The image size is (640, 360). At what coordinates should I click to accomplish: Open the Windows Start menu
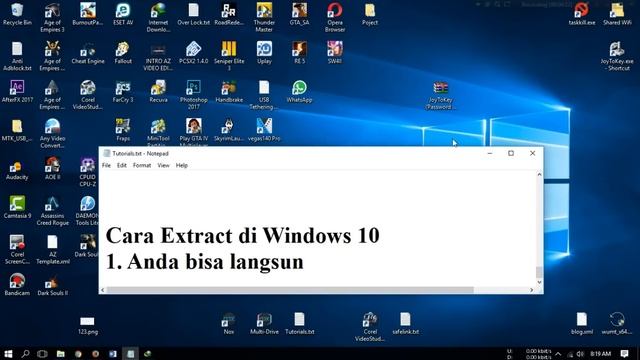pos(8,353)
